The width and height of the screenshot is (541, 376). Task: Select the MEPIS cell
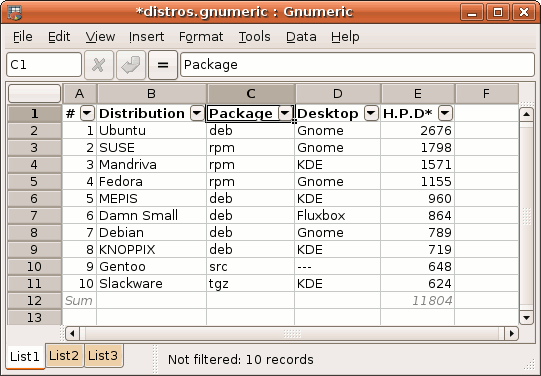pyautogui.click(x=151, y=199)
